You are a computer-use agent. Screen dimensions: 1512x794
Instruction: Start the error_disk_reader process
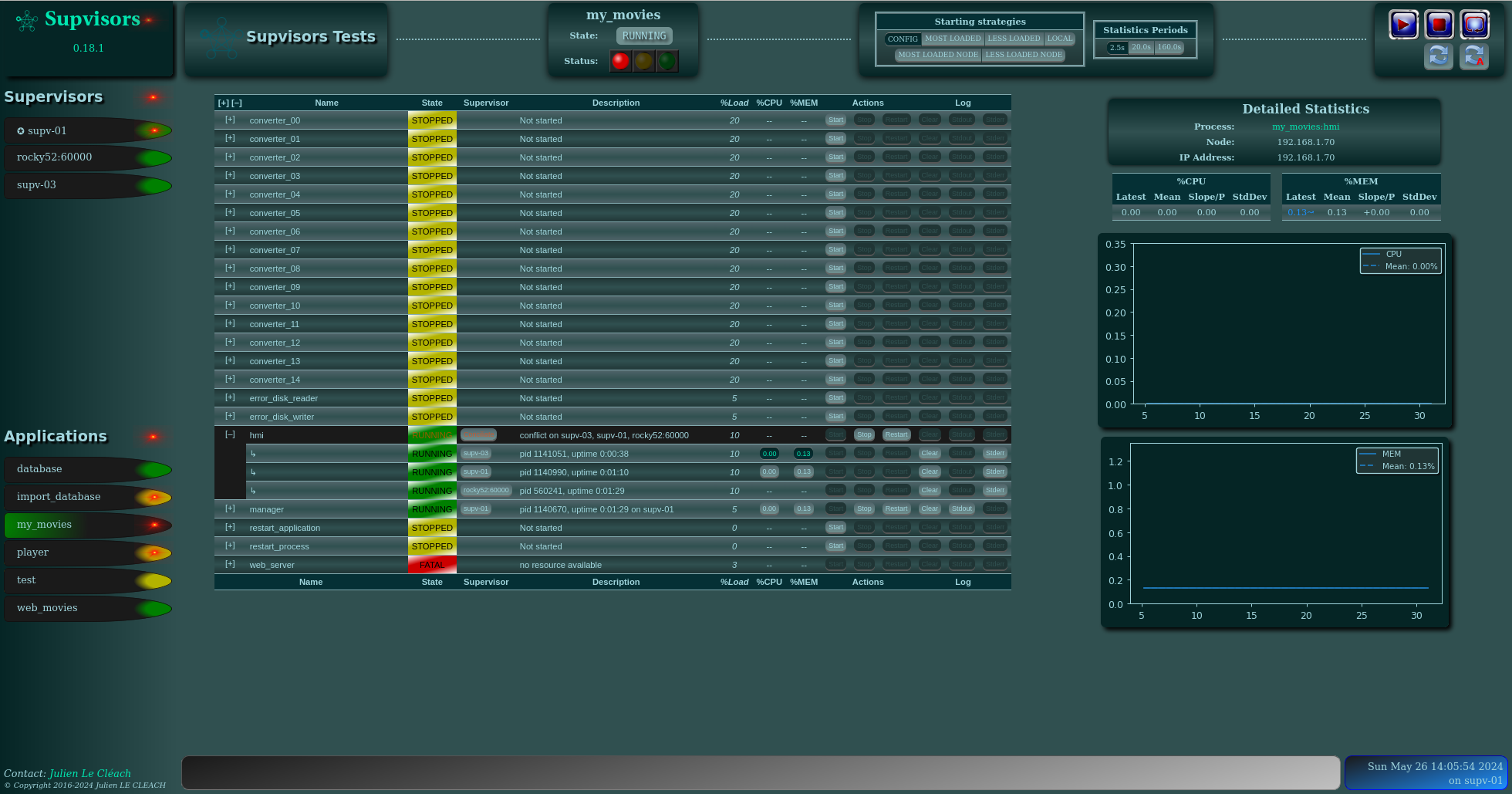pyautogui.click(x=836, y=398)
